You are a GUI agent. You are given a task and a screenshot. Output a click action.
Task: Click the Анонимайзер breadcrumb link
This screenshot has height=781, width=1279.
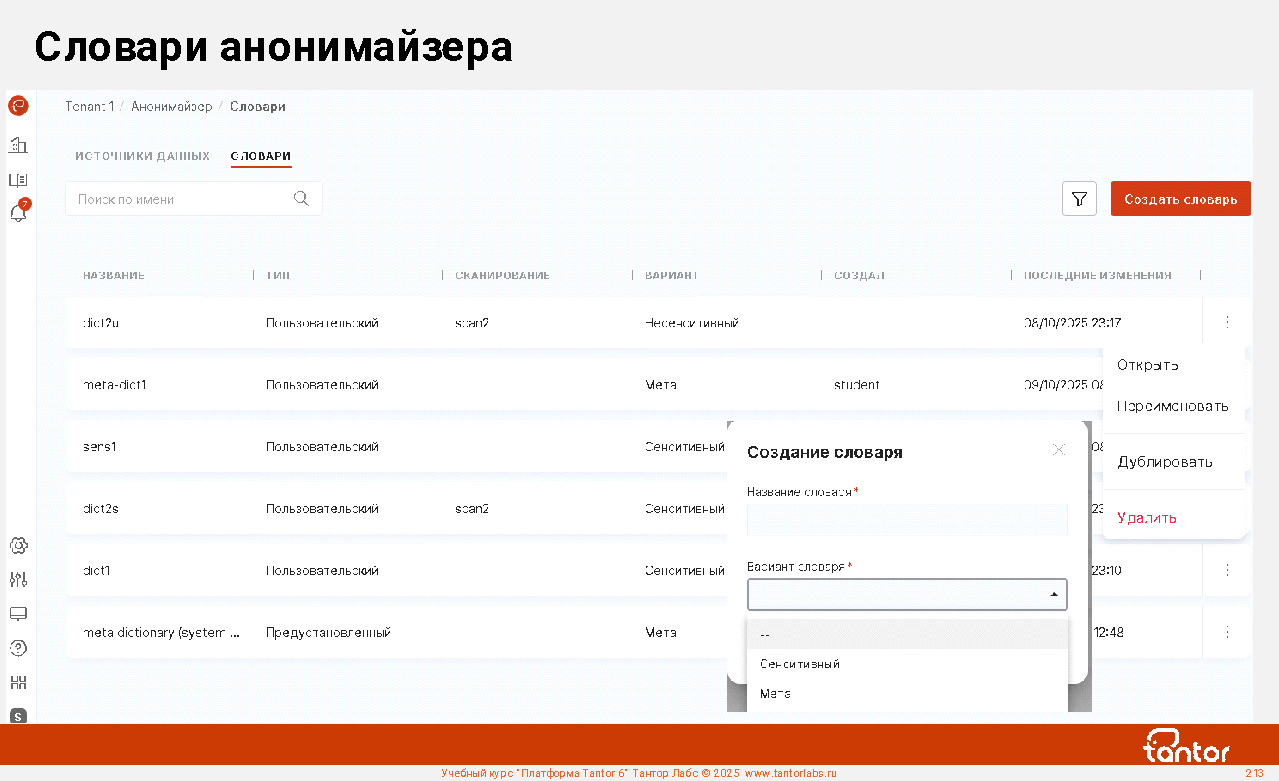coord(171,106)
